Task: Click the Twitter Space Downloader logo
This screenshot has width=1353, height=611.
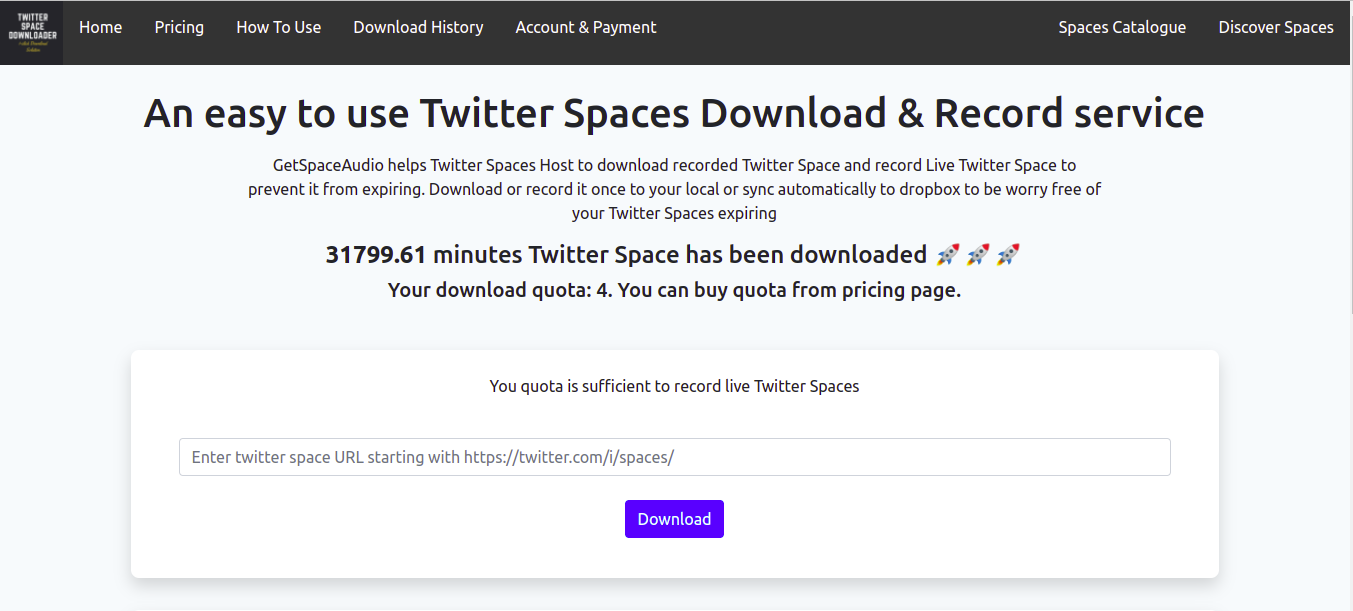Action: [x=34, y=33]
